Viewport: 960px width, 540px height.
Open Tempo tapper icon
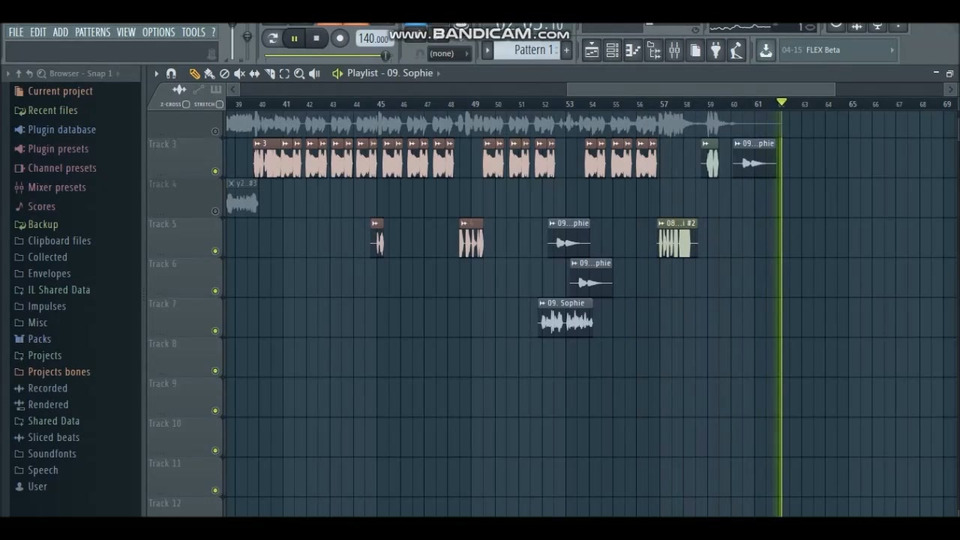point(737,50)
